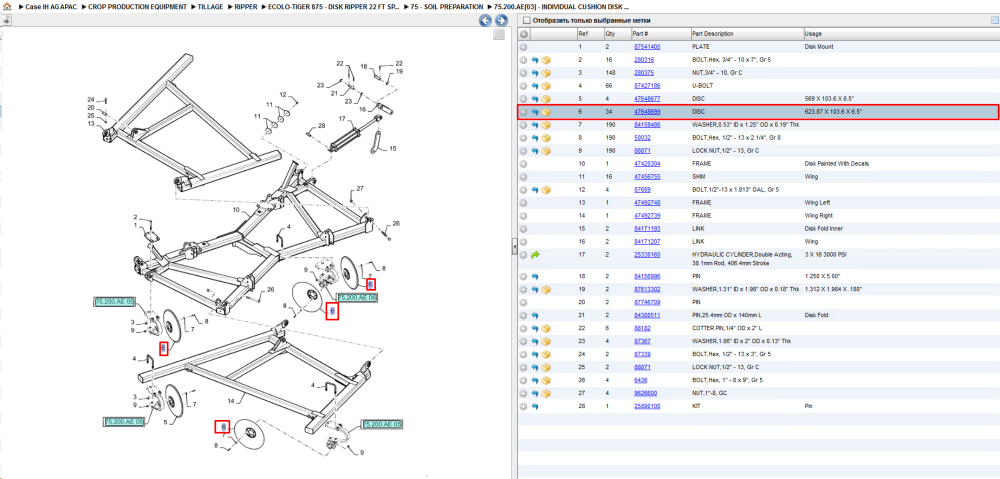Select 'U-BOLT' description cell
The height and width of the screenshot is (479, 1000).
(x=702, y=85)
